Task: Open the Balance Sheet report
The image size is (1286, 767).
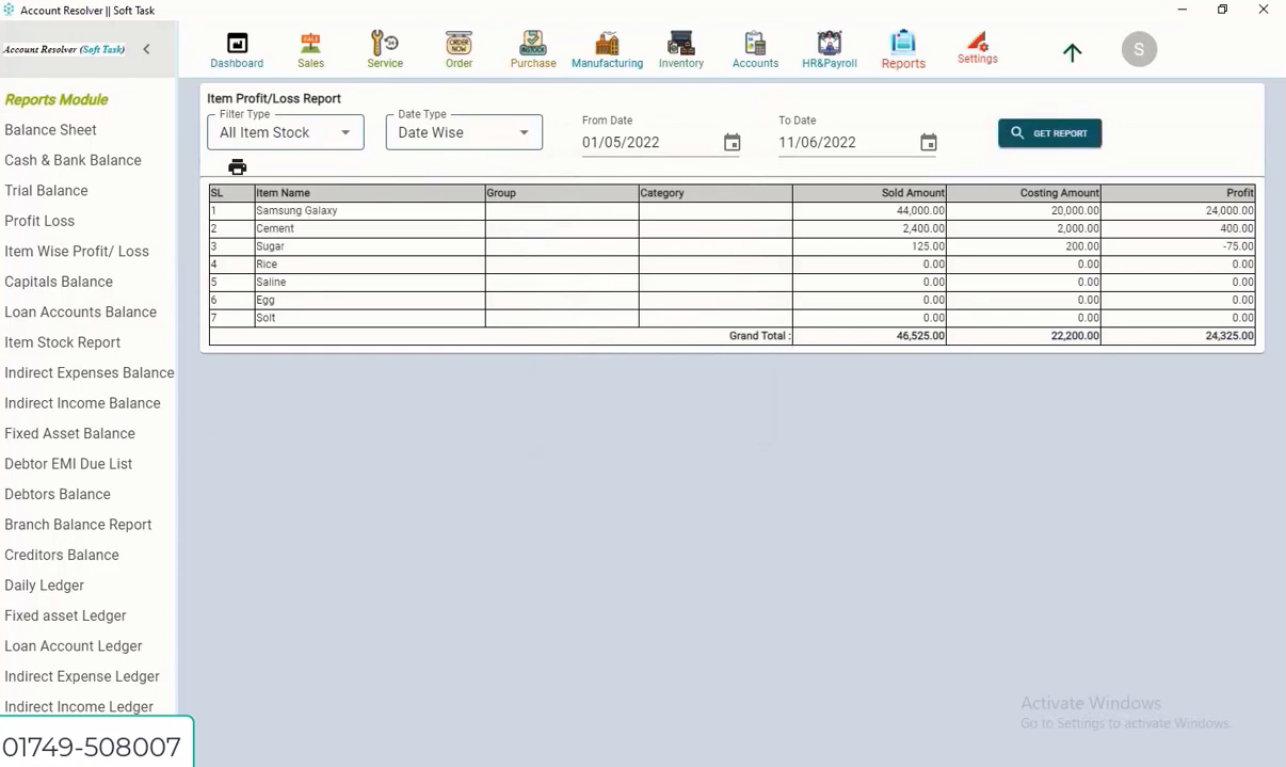Action: (x=50, y=129)
